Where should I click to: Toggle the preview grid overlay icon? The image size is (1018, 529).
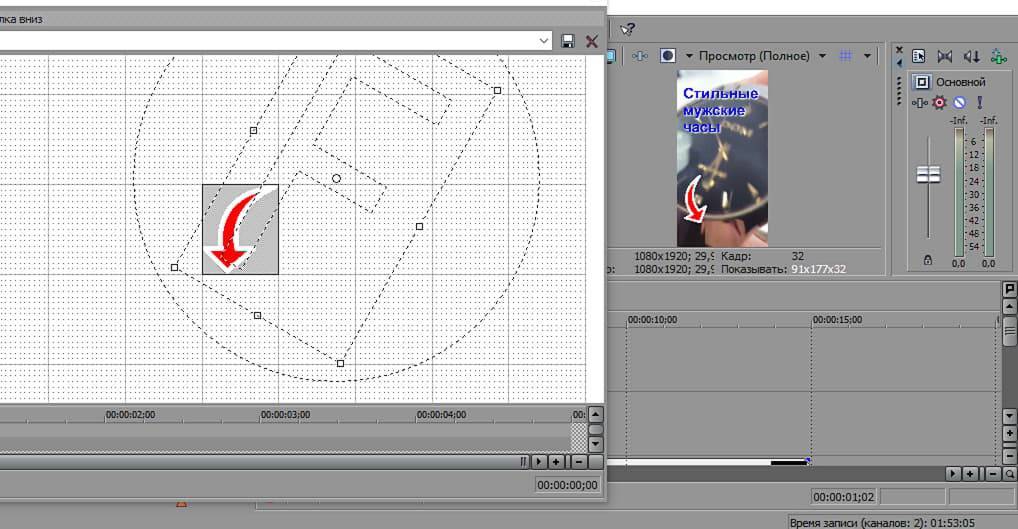click(x=845, y=56)
